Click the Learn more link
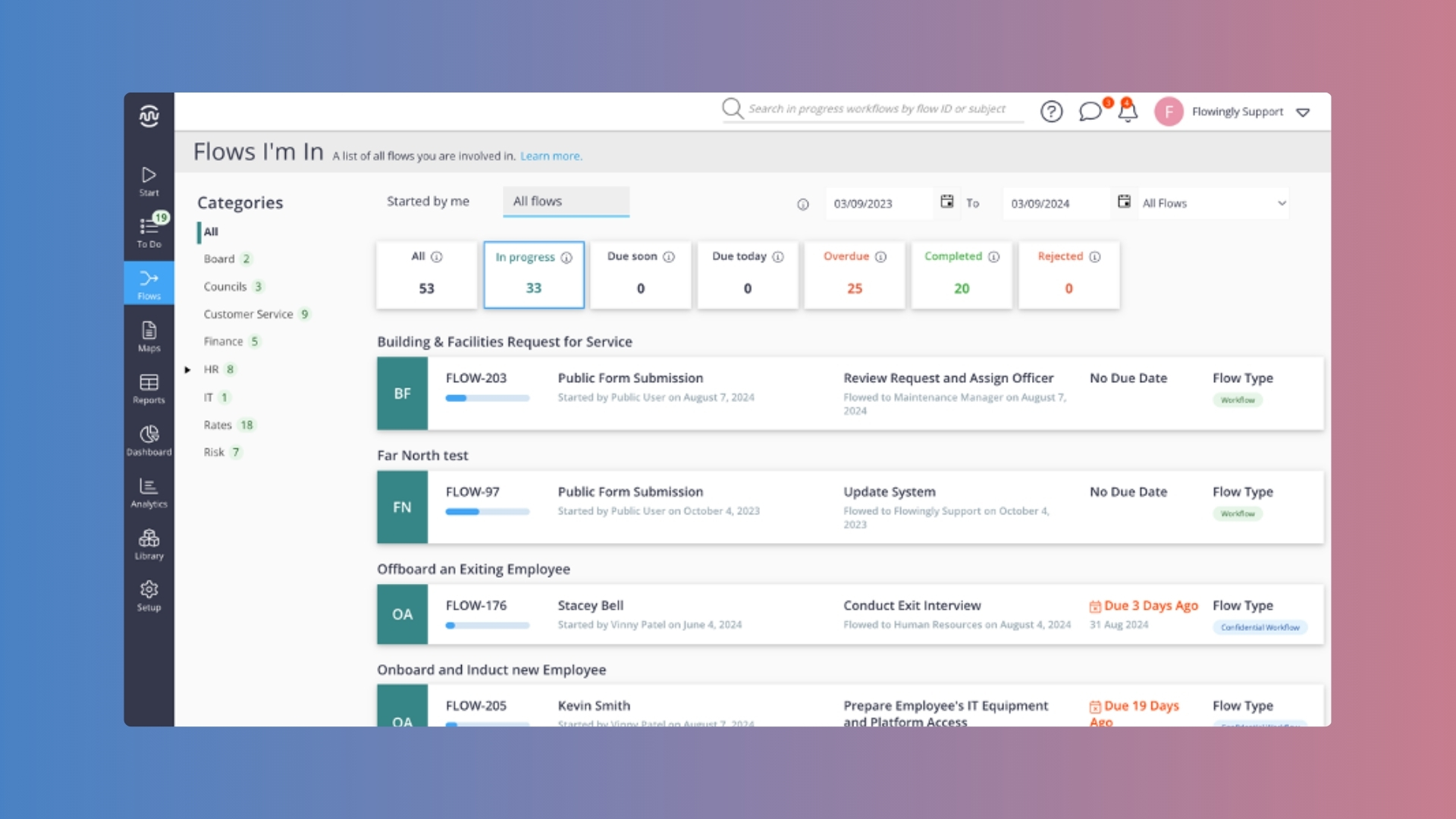Viewport: 1456px width, 819px height. point(551,155)
